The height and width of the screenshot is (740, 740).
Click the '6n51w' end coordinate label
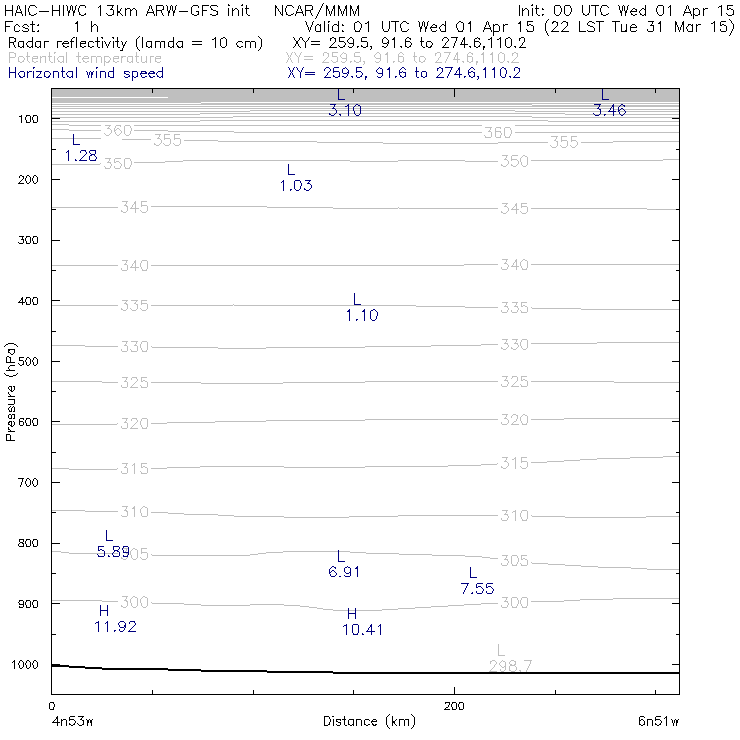point(658,722)
